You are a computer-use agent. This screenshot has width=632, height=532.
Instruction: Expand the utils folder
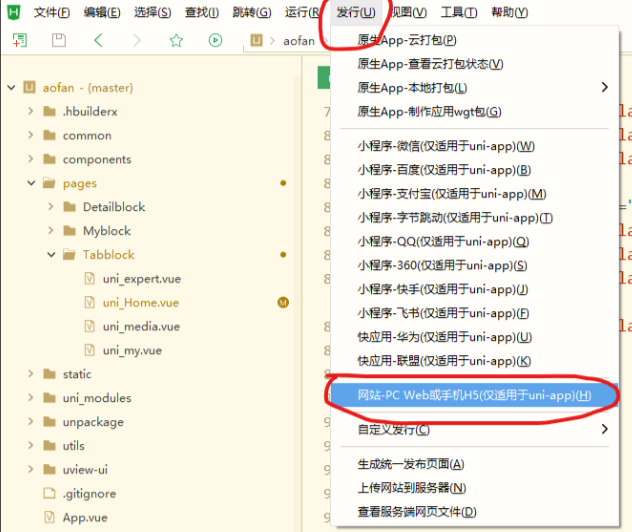coord(31,445)
